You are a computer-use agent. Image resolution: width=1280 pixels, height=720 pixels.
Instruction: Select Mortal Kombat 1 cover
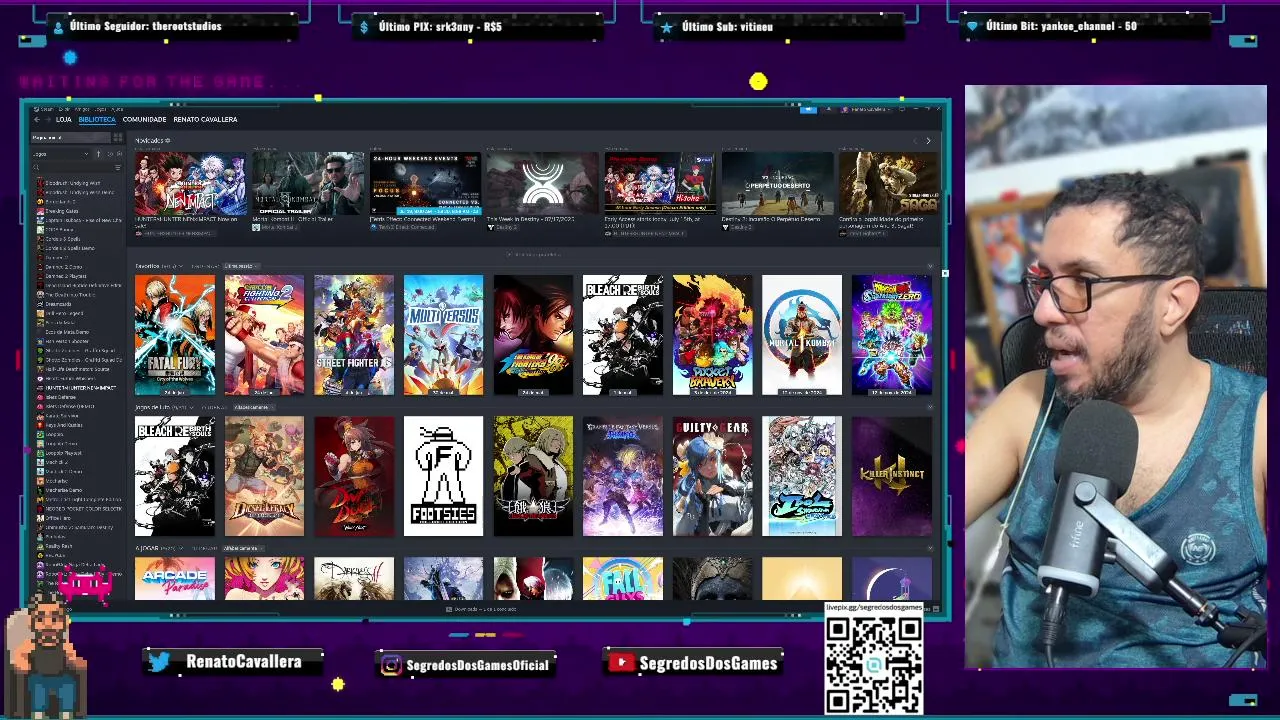click(x=802, y=335)
